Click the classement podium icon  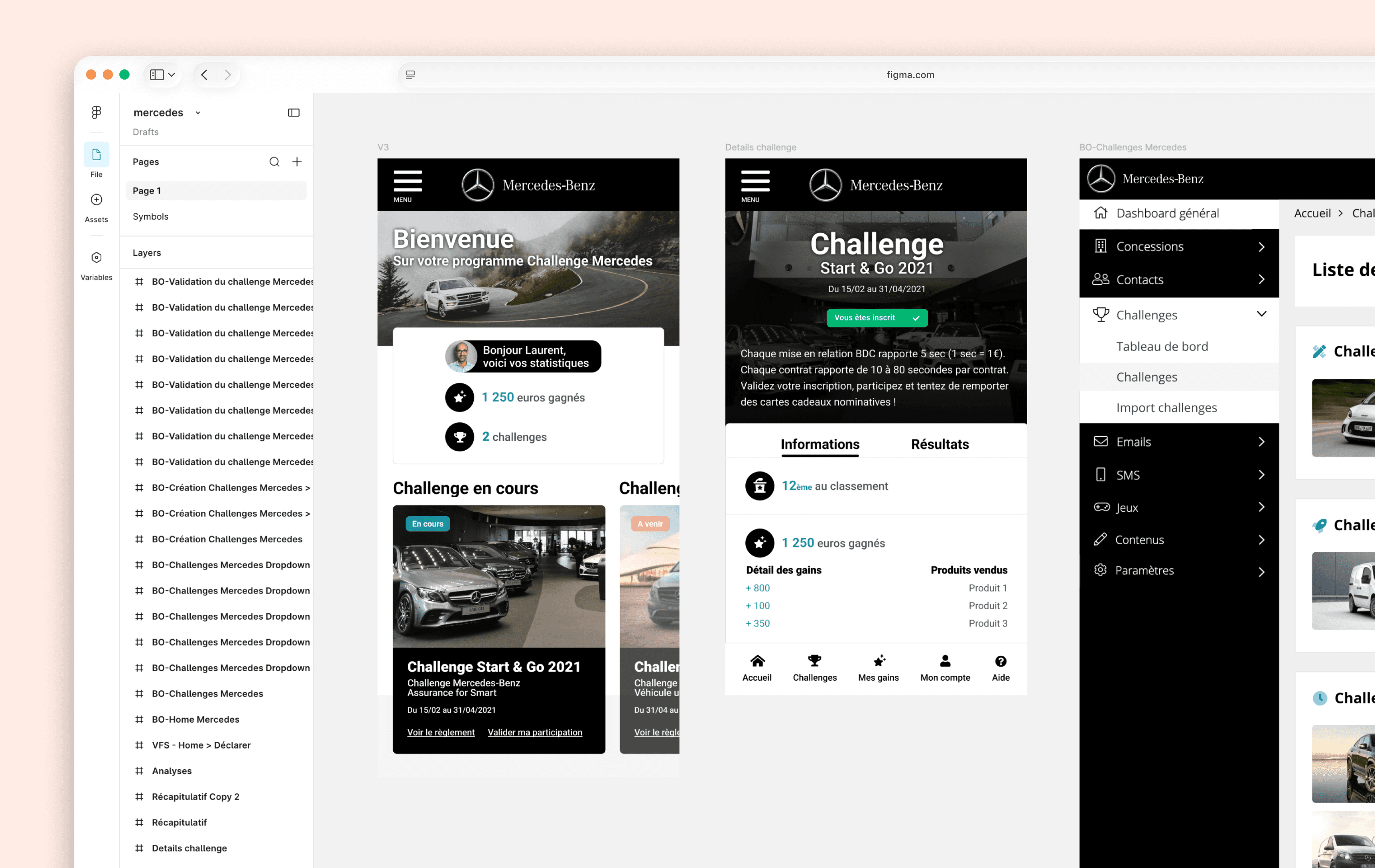click(760, 486)
